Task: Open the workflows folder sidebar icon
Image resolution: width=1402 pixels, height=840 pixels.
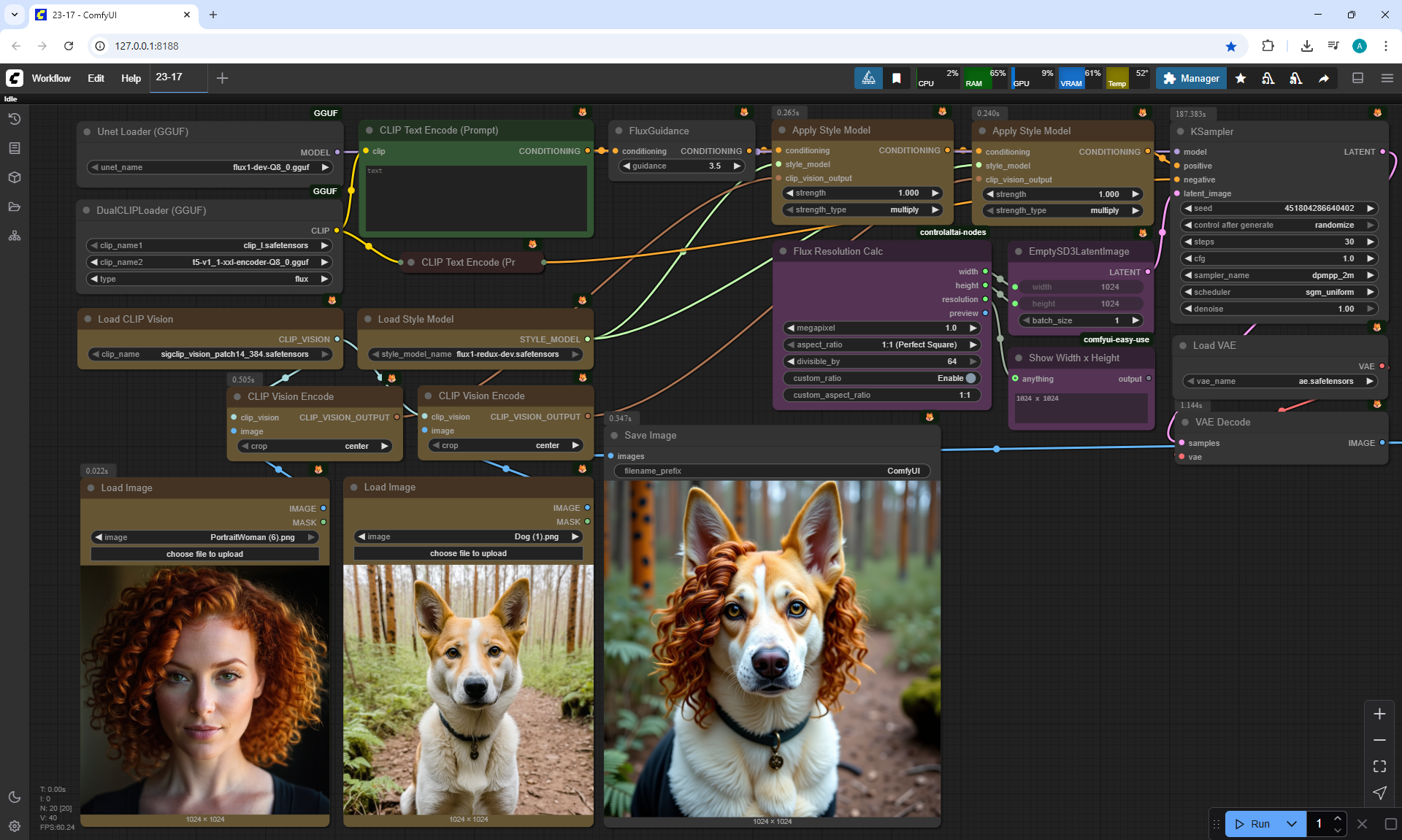Action: (15, 207)
